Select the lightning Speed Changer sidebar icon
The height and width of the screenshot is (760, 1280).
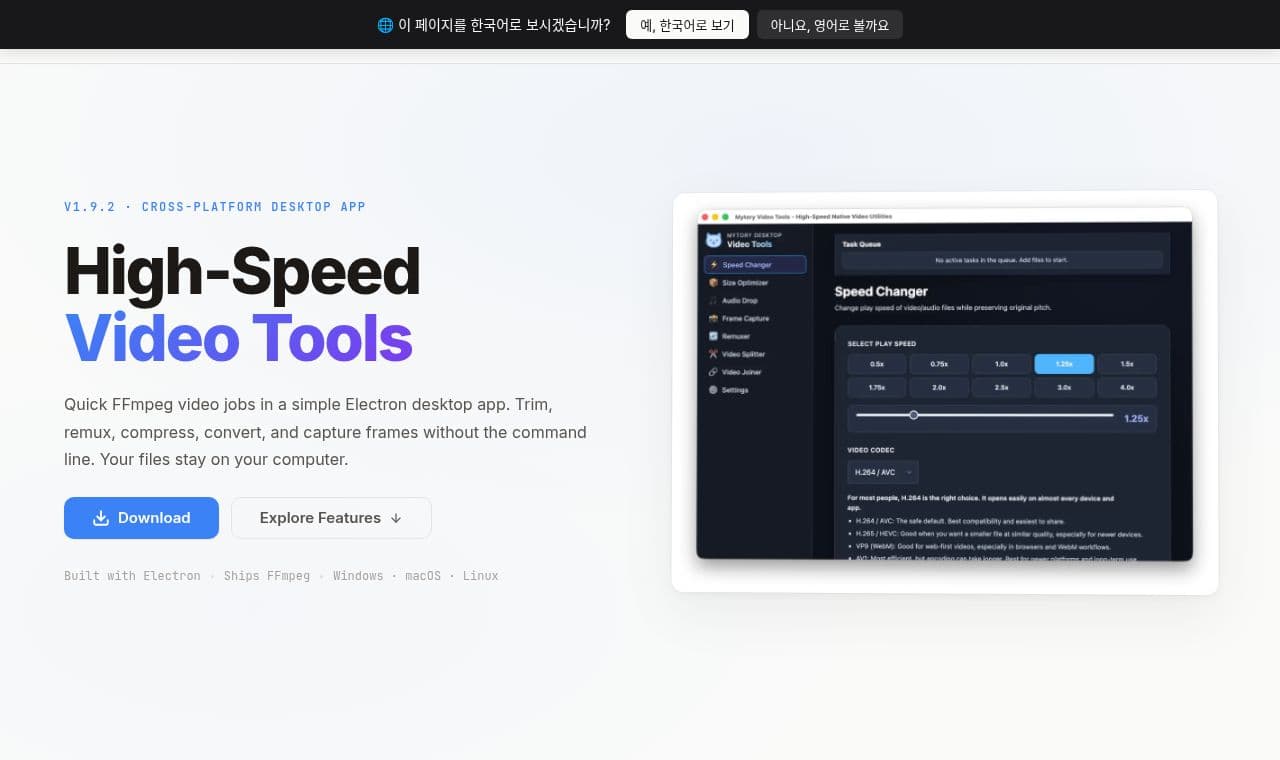pyautogui.click(x=713, y=265)
